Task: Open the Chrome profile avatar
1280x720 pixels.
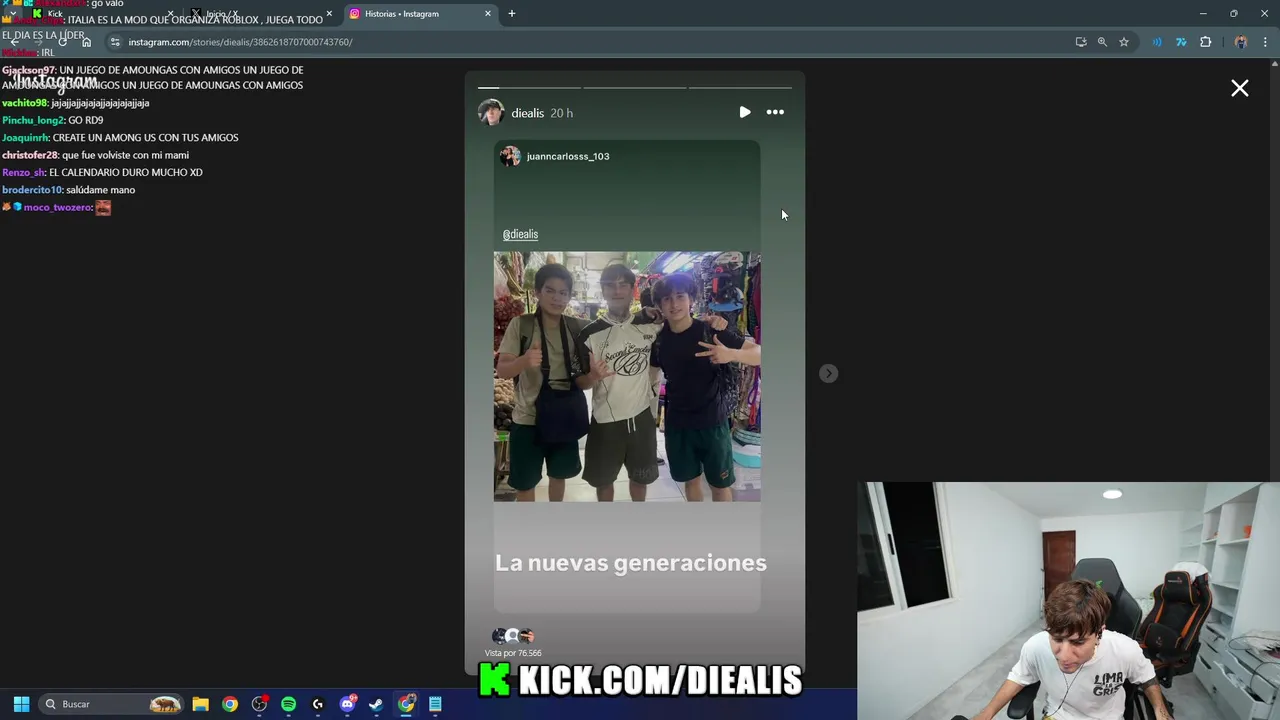Action: 1241,42
